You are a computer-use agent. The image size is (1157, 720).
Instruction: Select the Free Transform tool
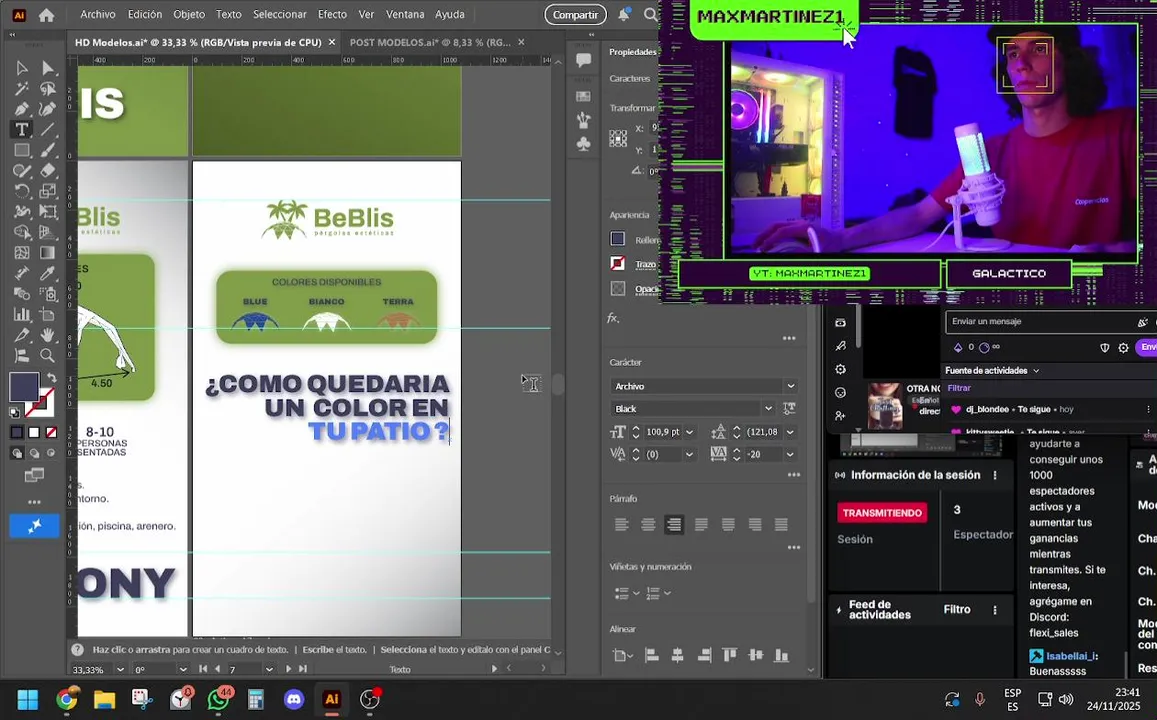pyautogui.click(x=47, y=212)
